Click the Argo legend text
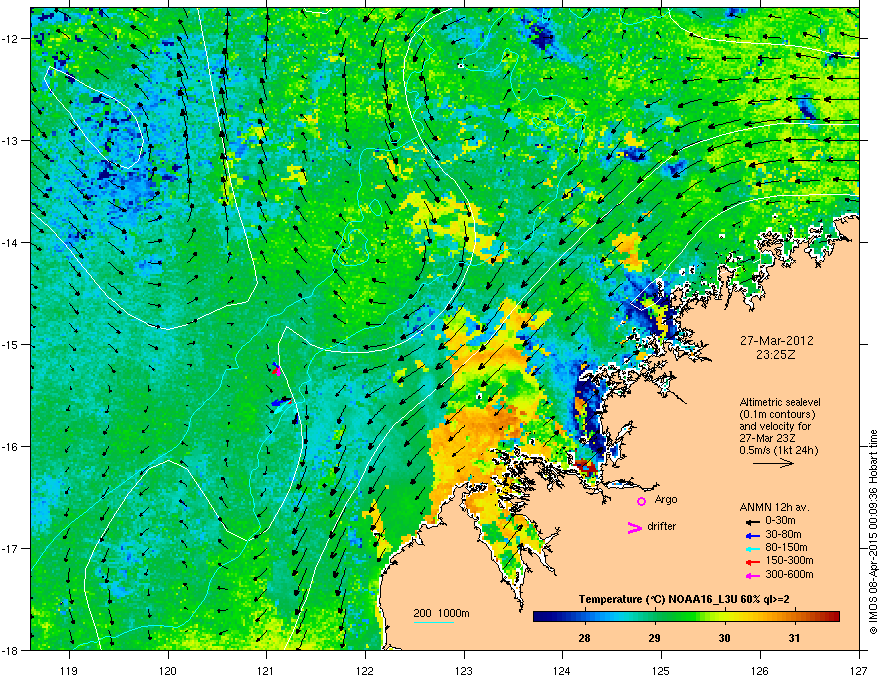 click(666, 499)
